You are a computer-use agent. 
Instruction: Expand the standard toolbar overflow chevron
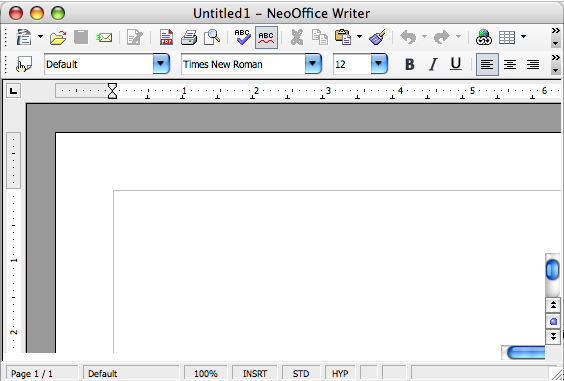pyautogui.click(x=555, y=31)
